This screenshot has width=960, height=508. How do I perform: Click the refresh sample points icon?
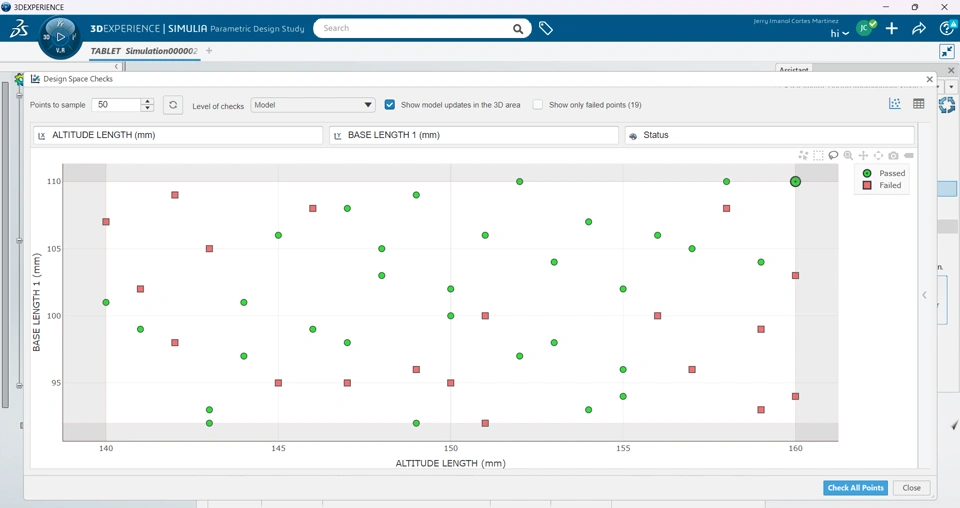point(173,105)
